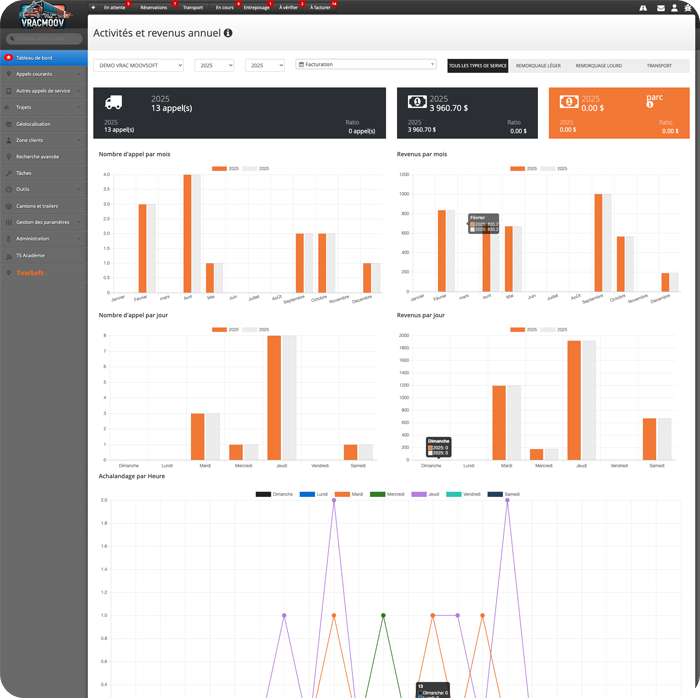Click the Appels courants pin icon

pos(8,74)
